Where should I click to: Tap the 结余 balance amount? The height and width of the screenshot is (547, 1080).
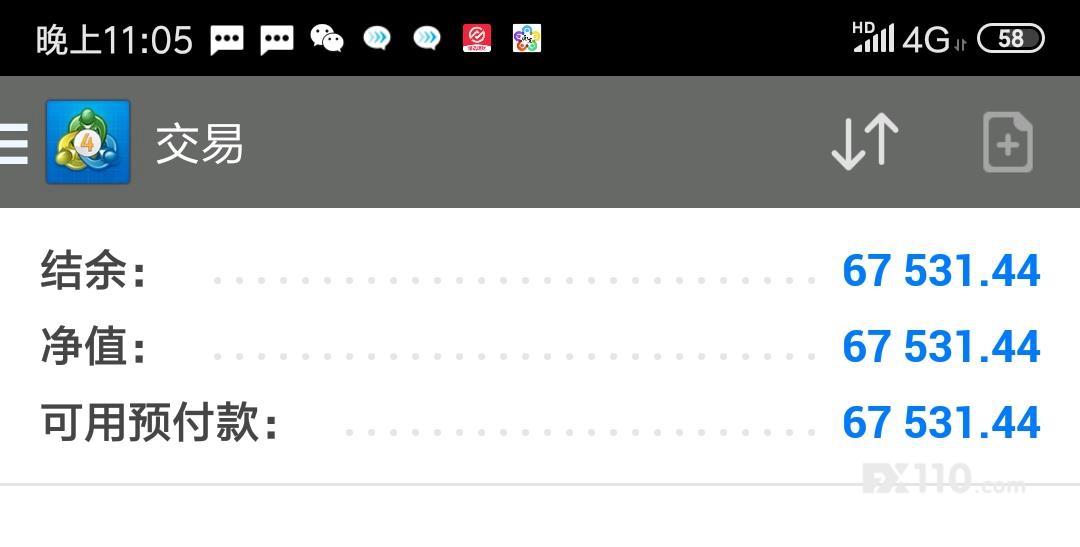941,271
